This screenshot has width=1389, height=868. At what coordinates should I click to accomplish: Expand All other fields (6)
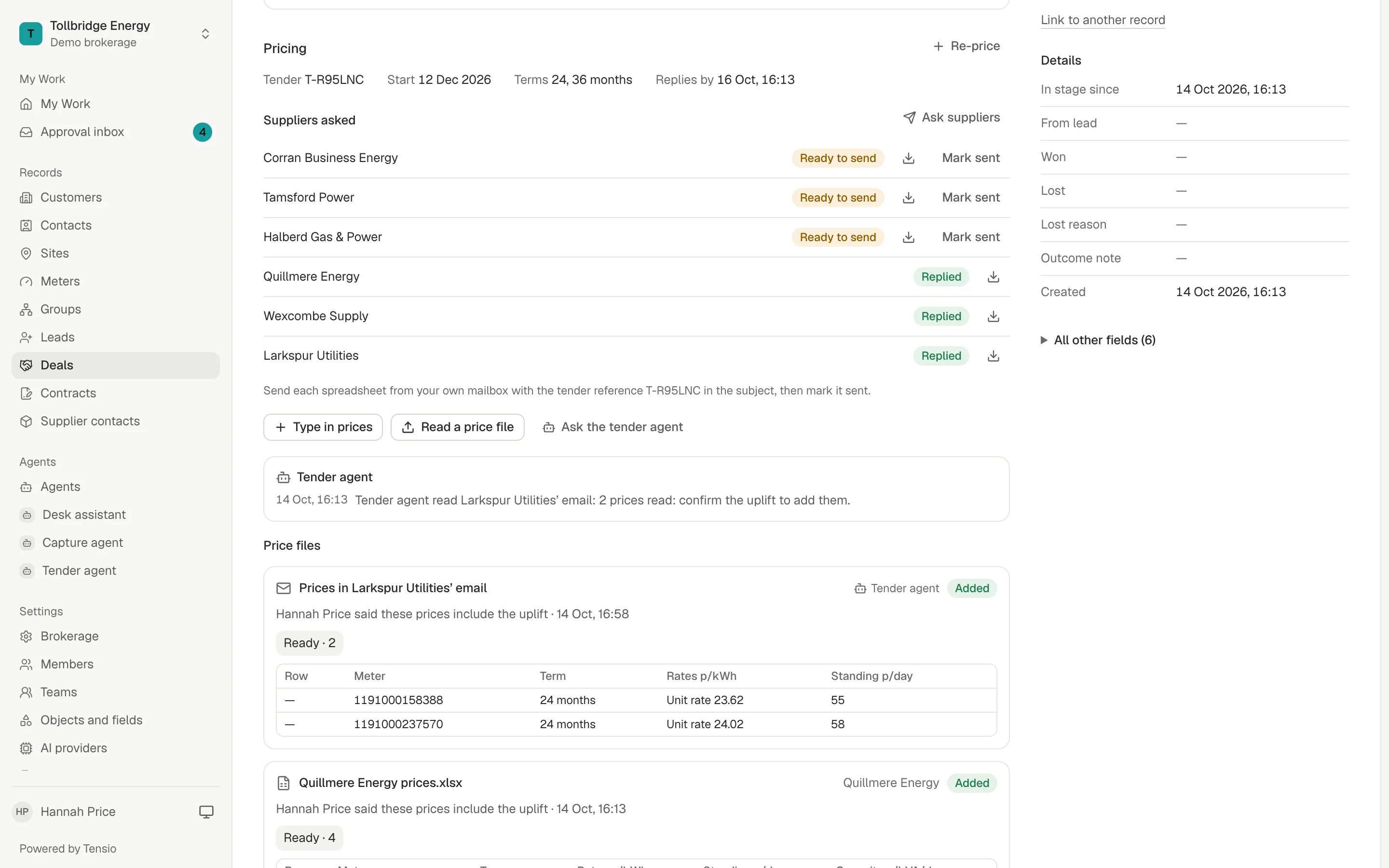point(1098,340)
